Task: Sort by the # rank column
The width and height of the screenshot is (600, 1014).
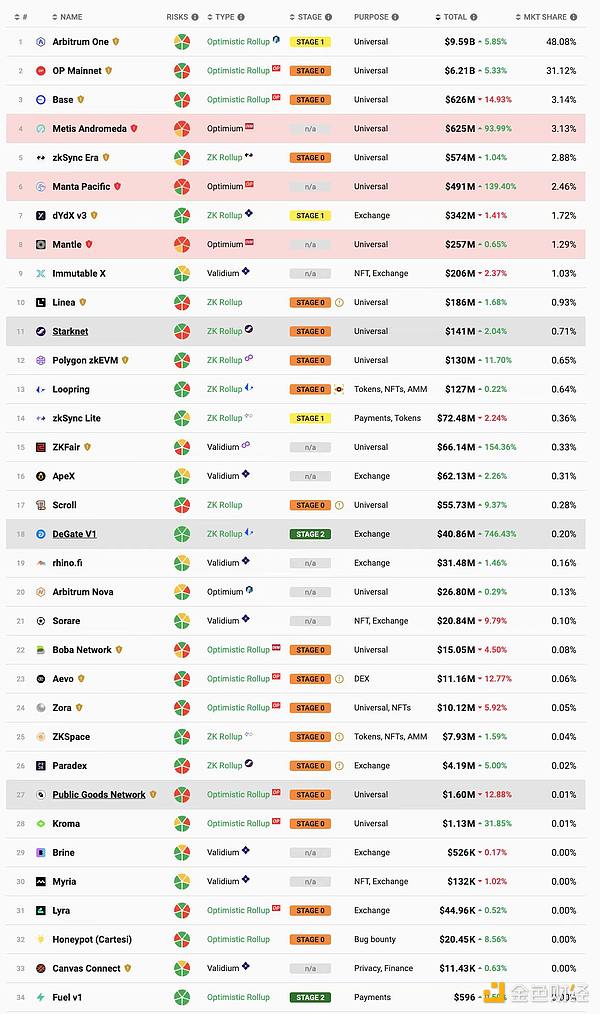Action: (x=23, y=17)
